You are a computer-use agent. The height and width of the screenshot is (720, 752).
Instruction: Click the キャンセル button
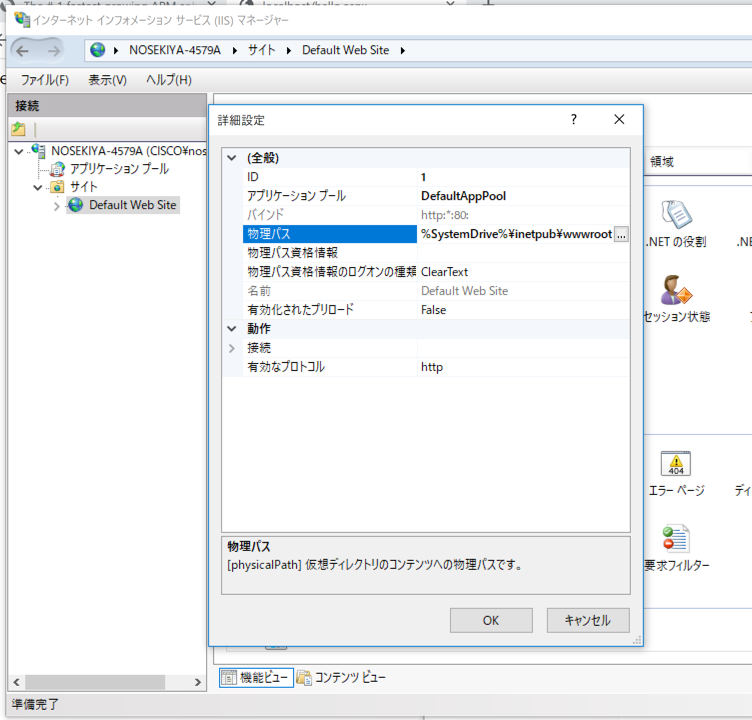tap(587, 620)
